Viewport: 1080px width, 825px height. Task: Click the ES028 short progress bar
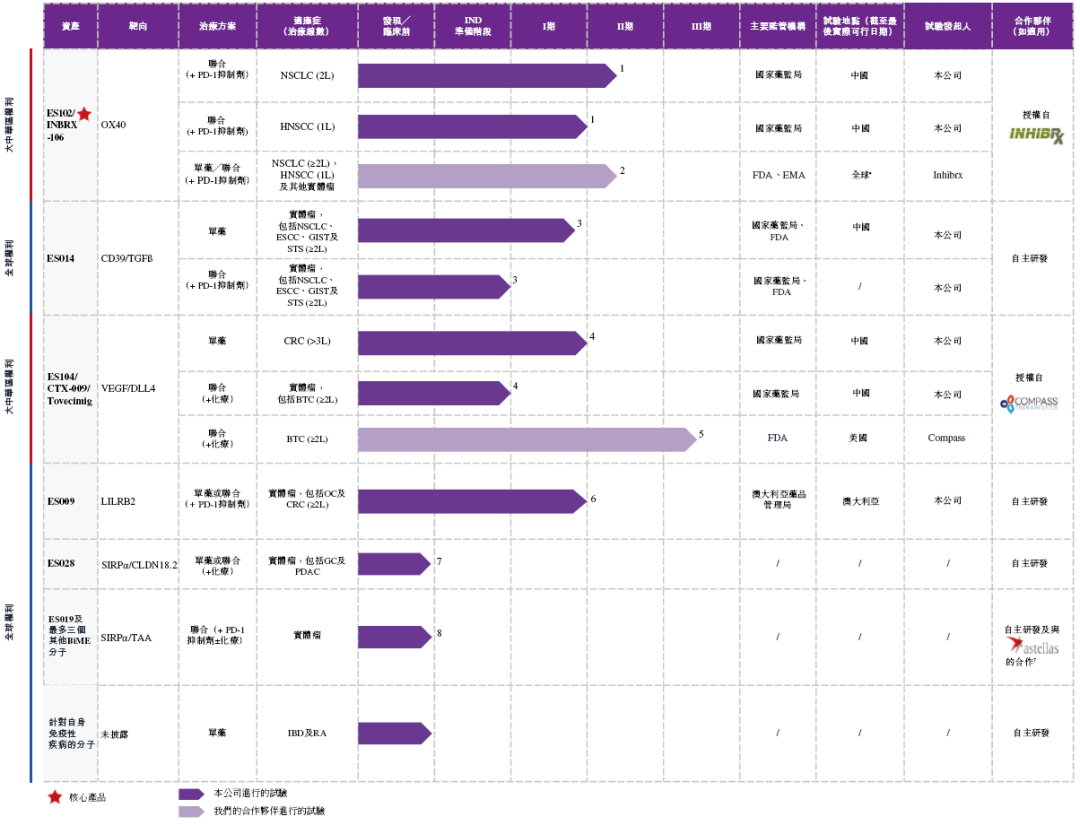[395, 564]
